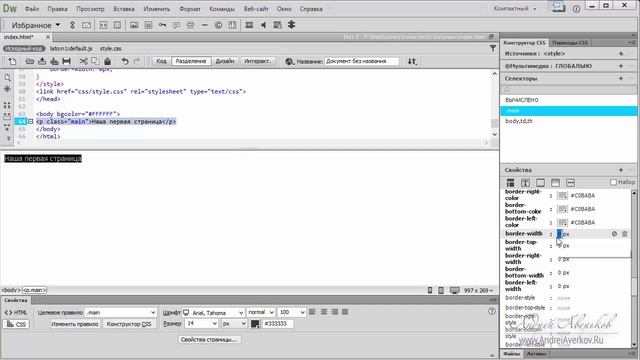Image resolution: width=640 pixels, height=360 pixels.
Task: Insert a horizontal rule from toolbar
Action: pyautogui.click(x=204, y=25)
